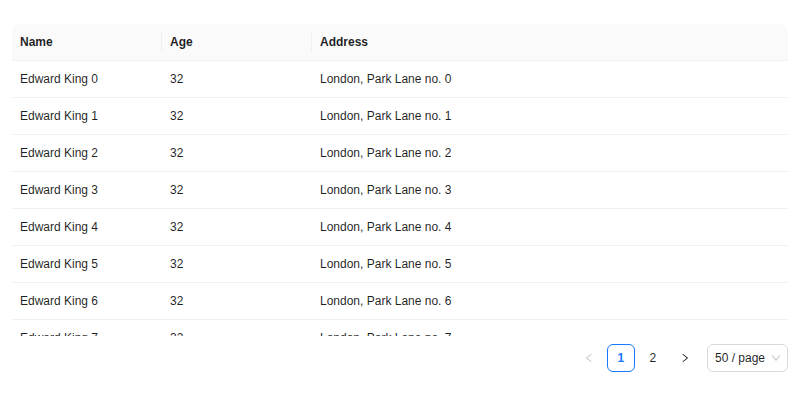Click the Edward King 1 name cell
The image size is (800, 404).
[x=59, y=116]
